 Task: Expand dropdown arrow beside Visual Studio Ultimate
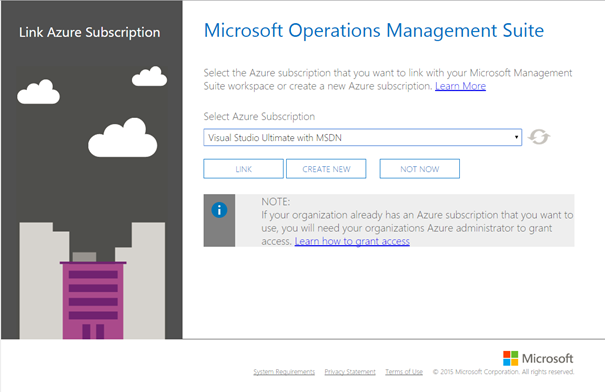[516, 137]
